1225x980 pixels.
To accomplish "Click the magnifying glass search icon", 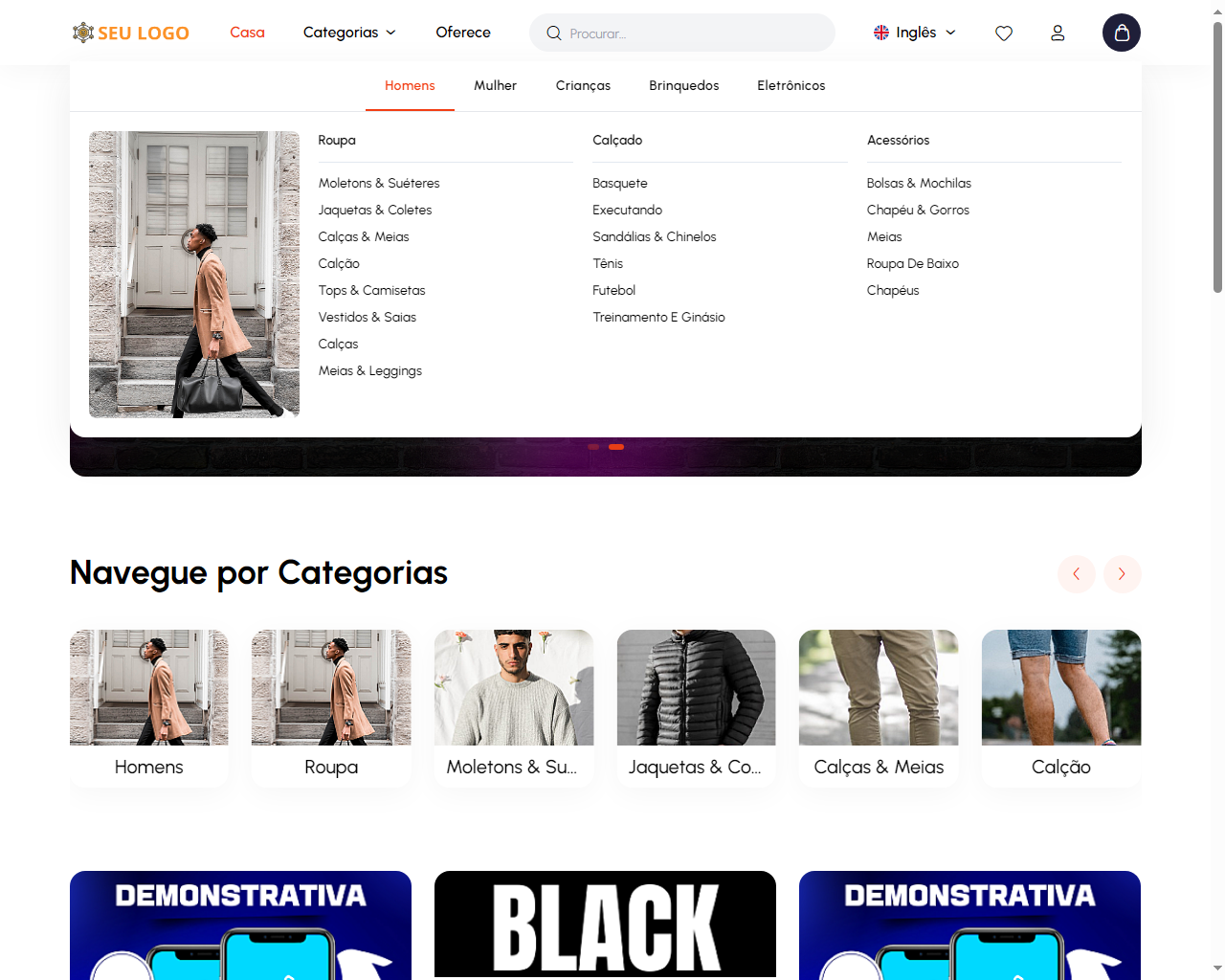I will point(553,33).
